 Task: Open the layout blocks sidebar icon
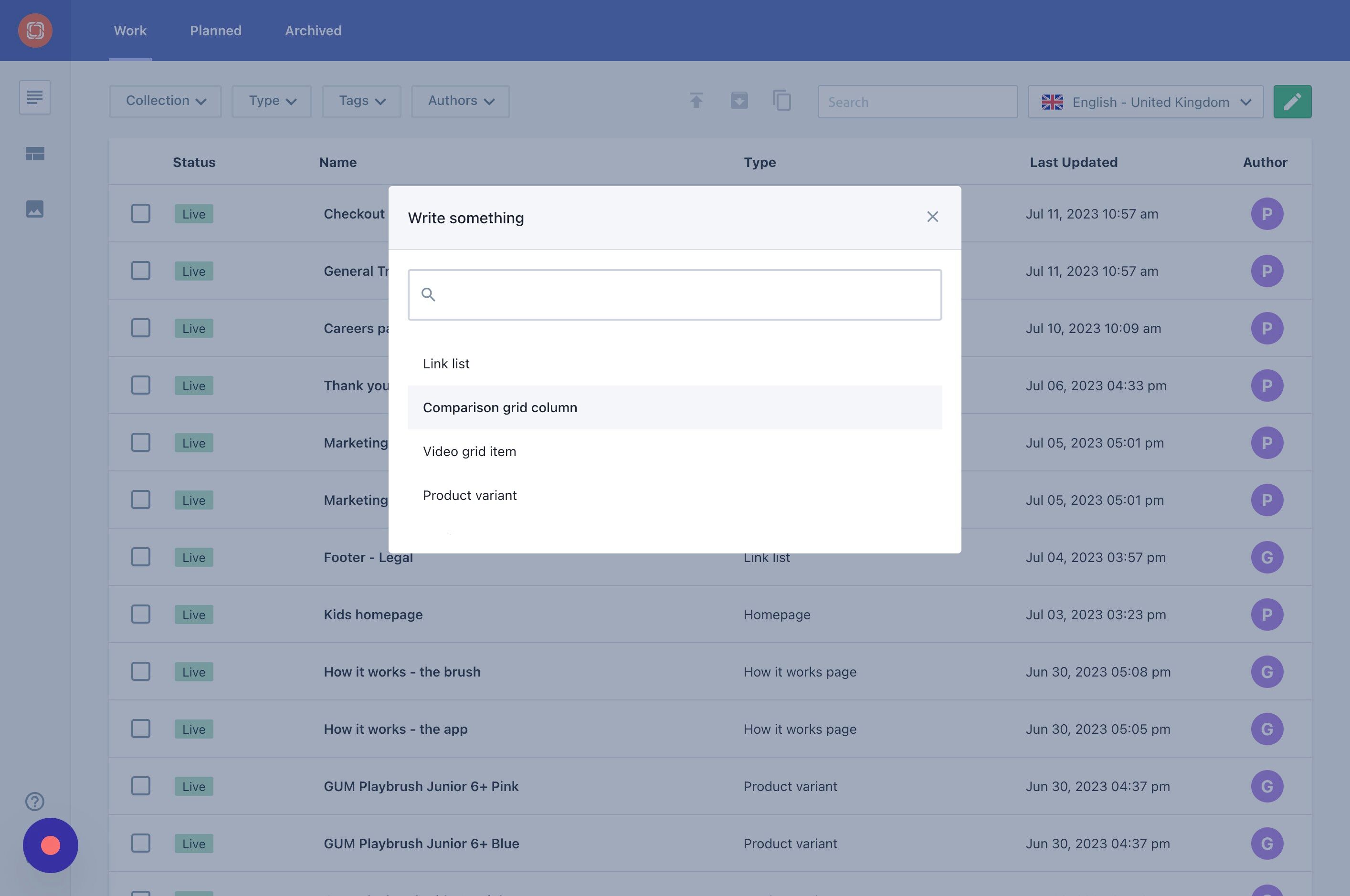click(x=35, y=154)
